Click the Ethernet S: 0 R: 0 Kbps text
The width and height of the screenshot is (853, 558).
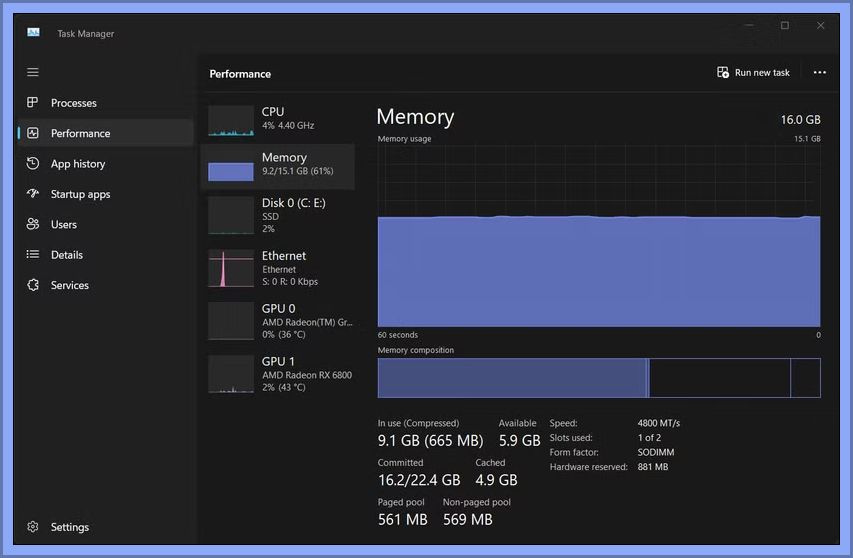[290, 282]
